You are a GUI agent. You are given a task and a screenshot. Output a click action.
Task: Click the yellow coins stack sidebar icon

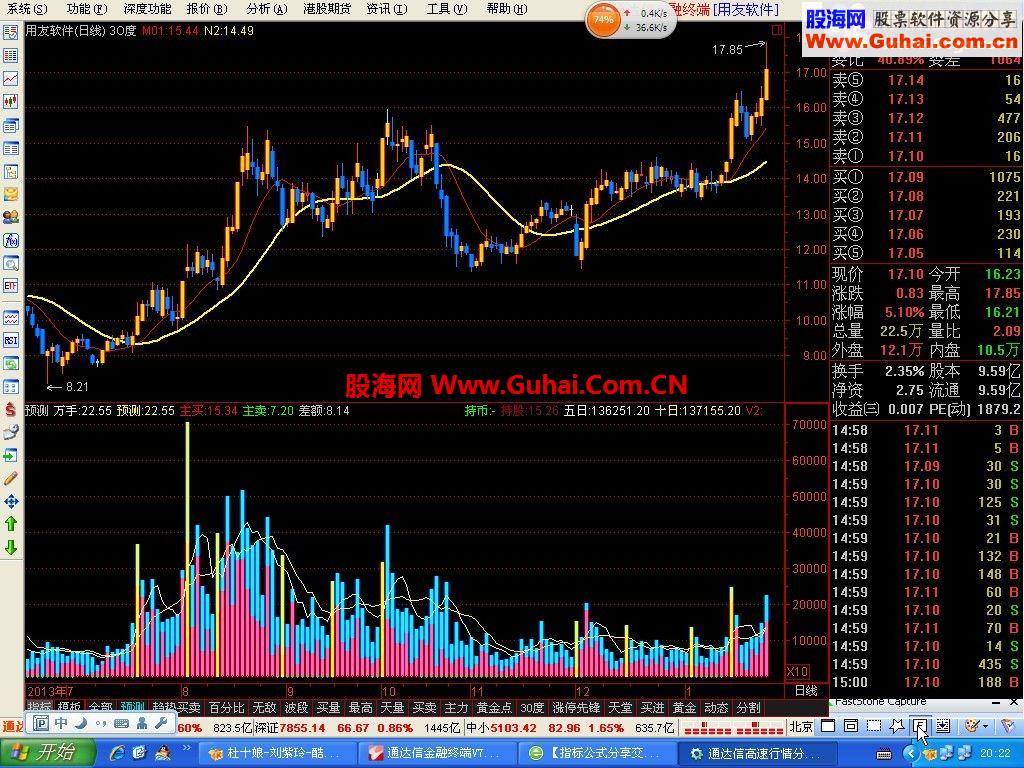(10, 194)
